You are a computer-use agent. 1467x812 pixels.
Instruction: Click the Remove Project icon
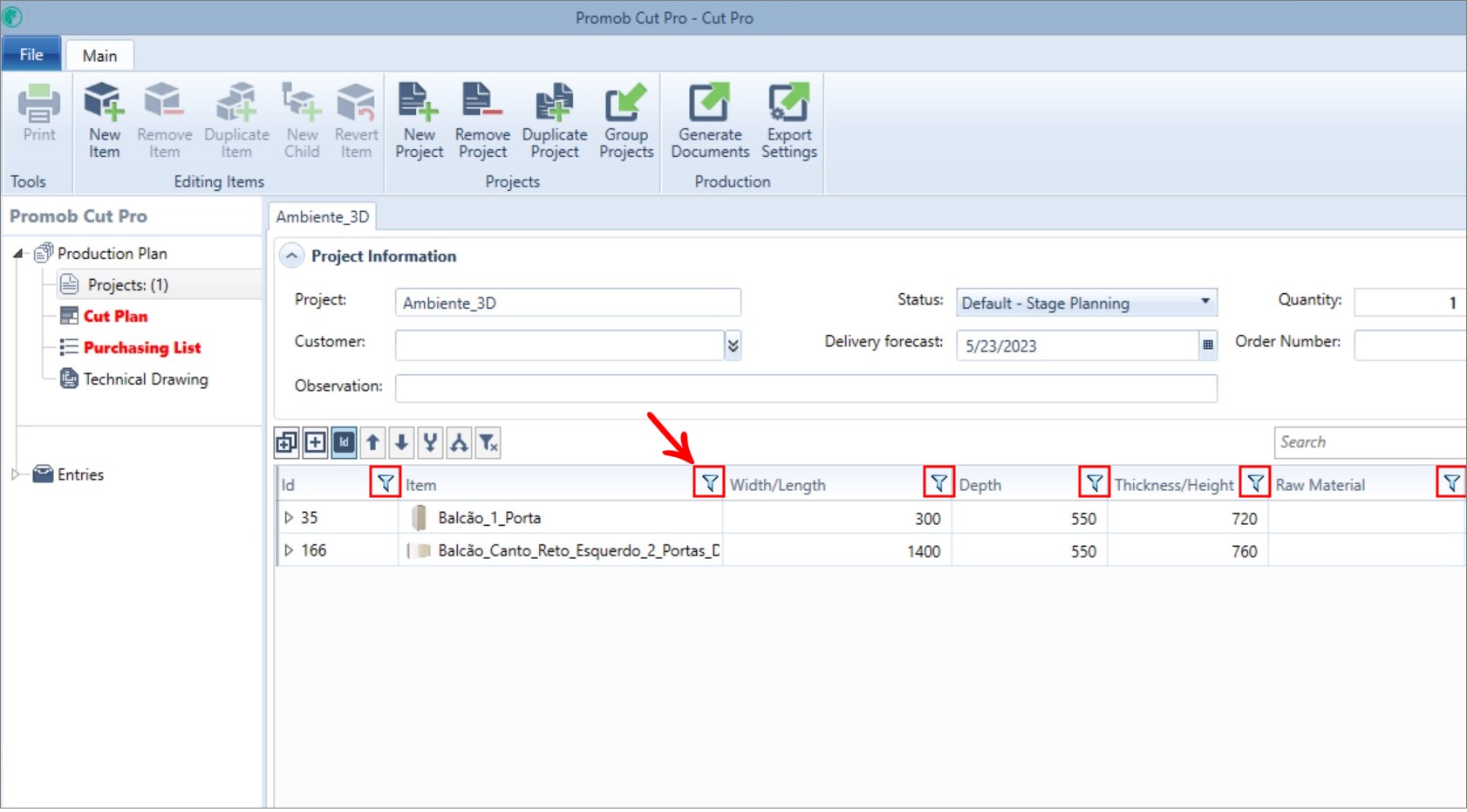pyautogui.click(x=482, y=120)
